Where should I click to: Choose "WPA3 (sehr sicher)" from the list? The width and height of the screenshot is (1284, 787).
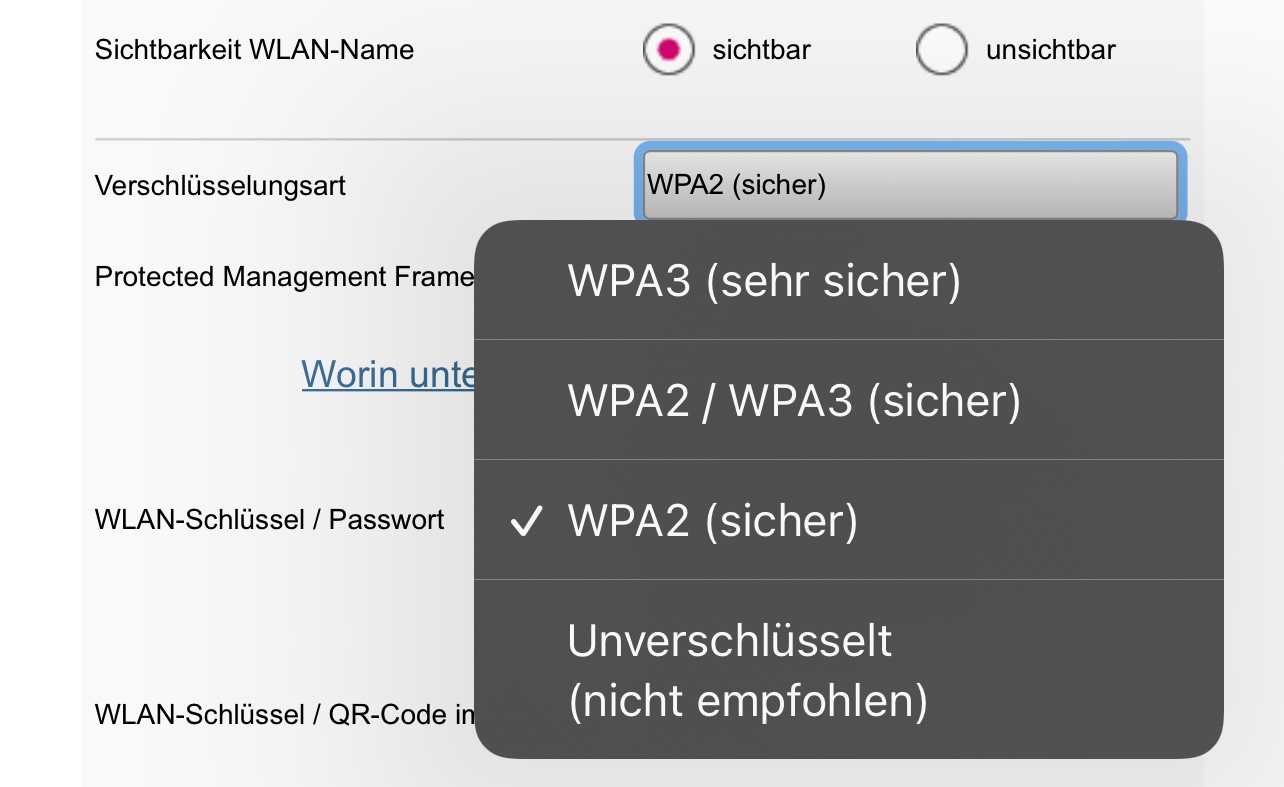point(764,281)
